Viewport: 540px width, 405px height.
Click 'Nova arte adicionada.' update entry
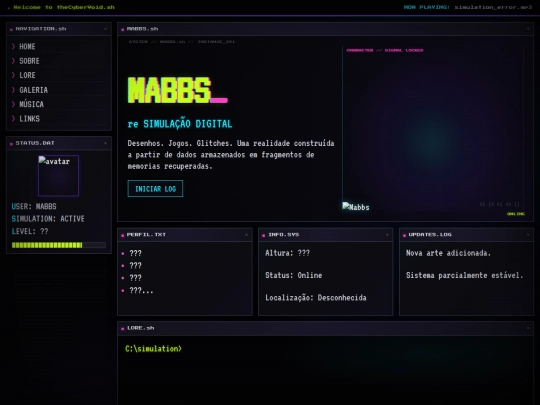tap(448, 253)
